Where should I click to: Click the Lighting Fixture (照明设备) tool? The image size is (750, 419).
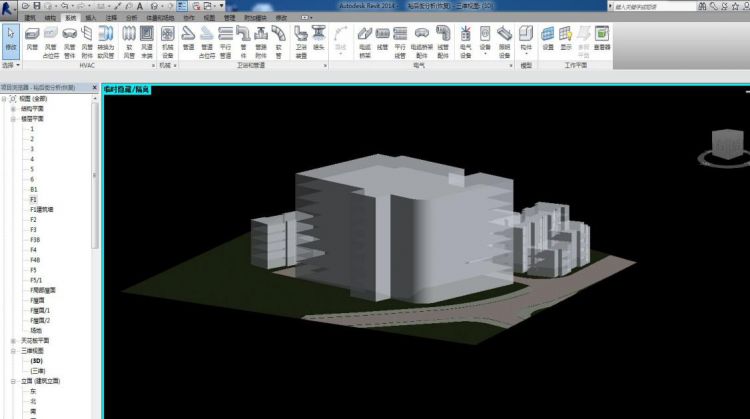click(x=505, y=42)
